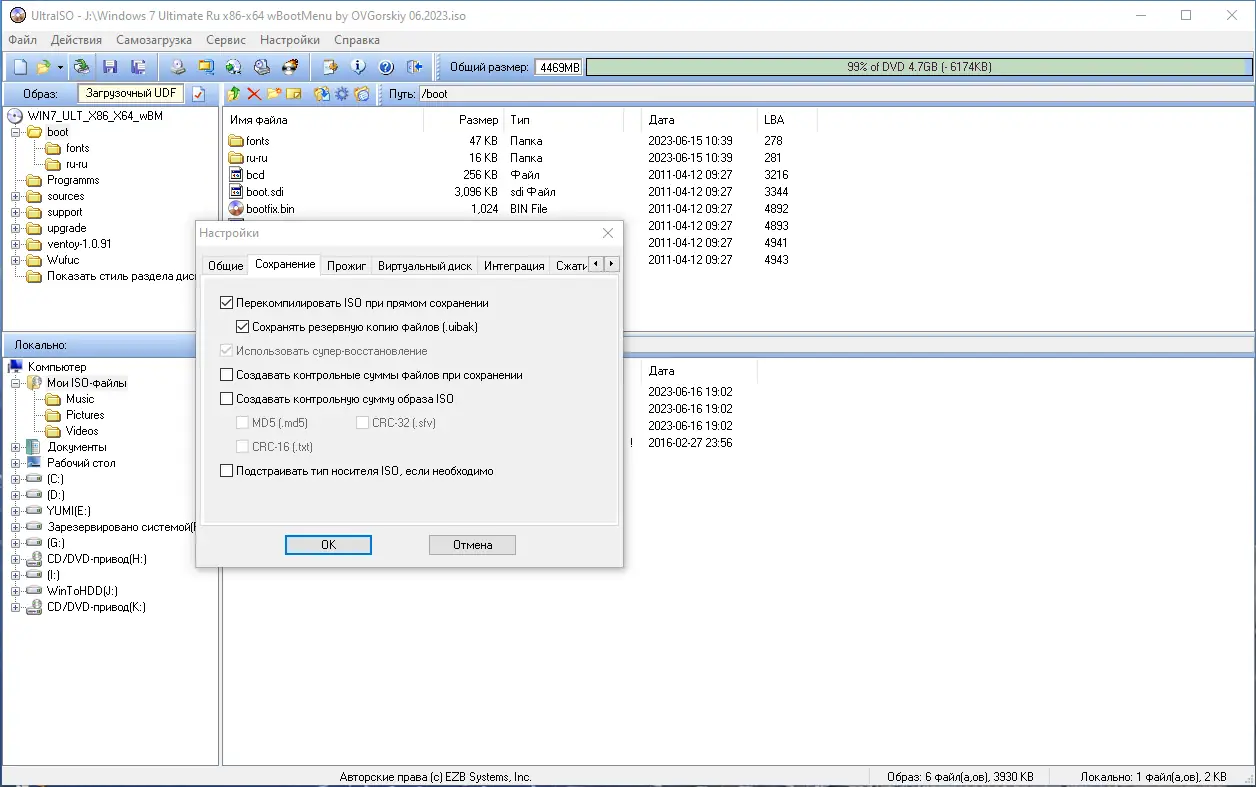Click the document-with-arrow icon before the info icon
The image size is (1256, 787).
click(330, 67)
